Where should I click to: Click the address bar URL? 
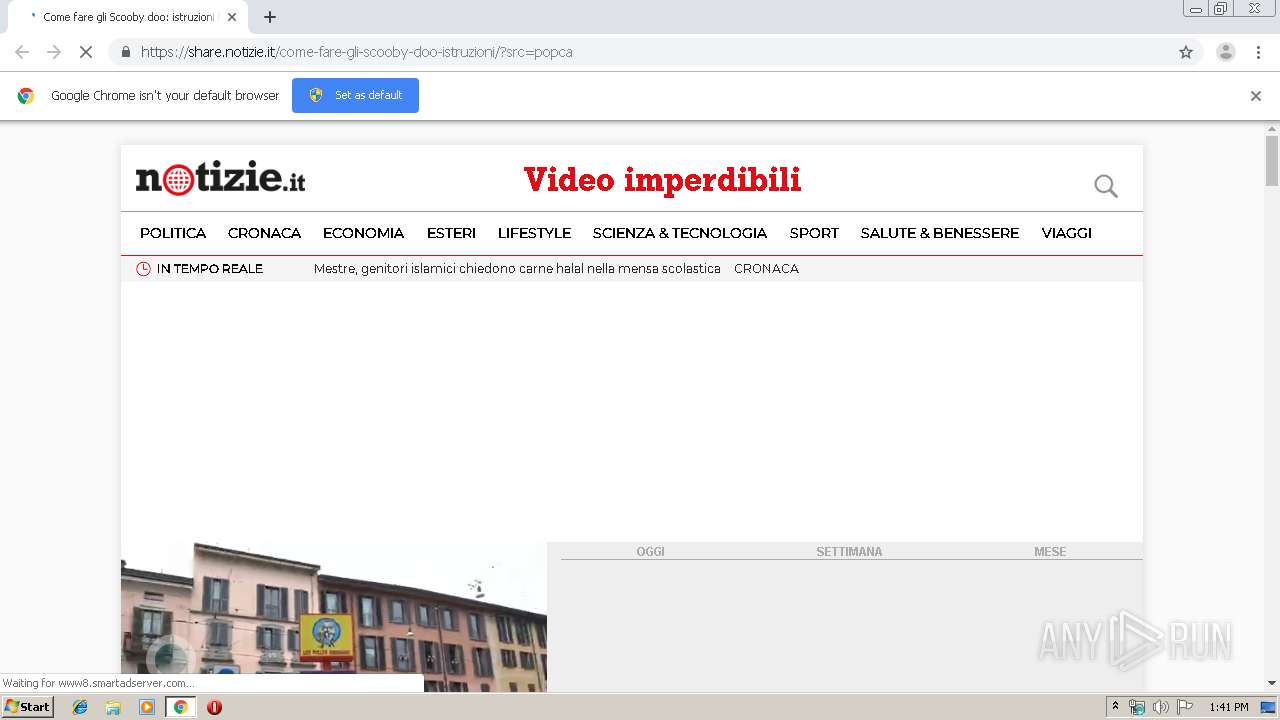click(356, 52)
